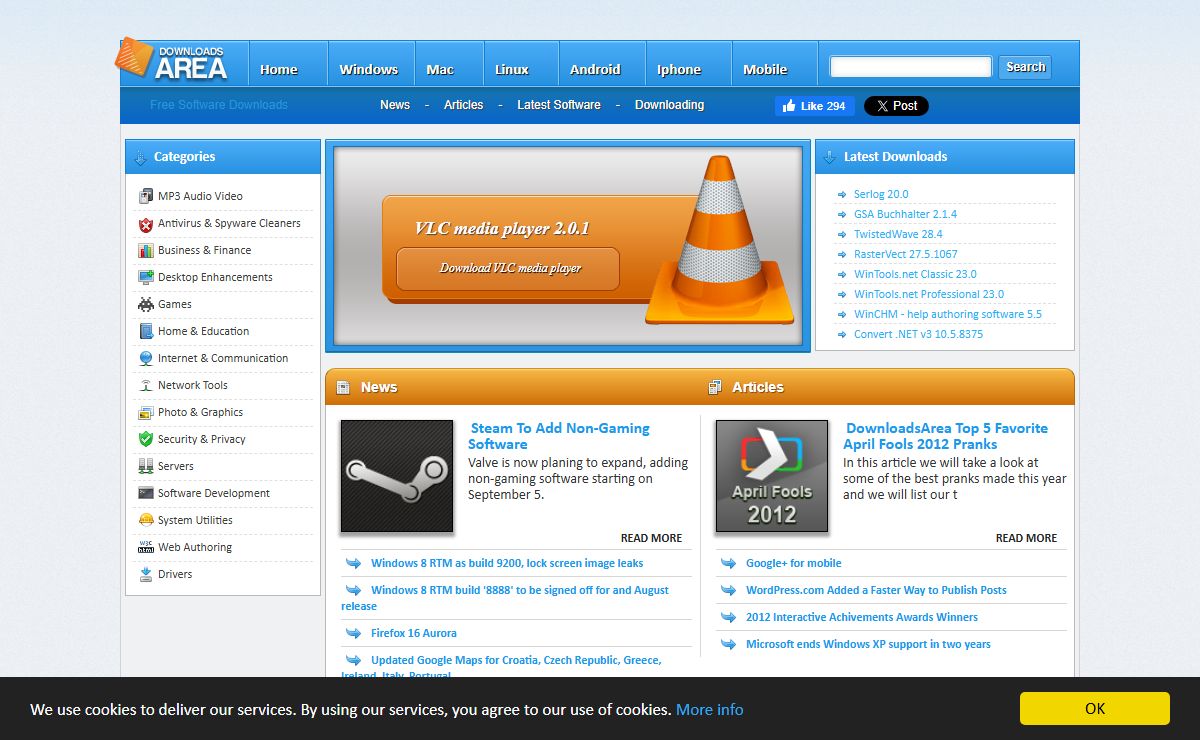The width and height of the screenshot is (1200, 740).
Task: Open the Latest Software submenu link
Action: (559, 105)
